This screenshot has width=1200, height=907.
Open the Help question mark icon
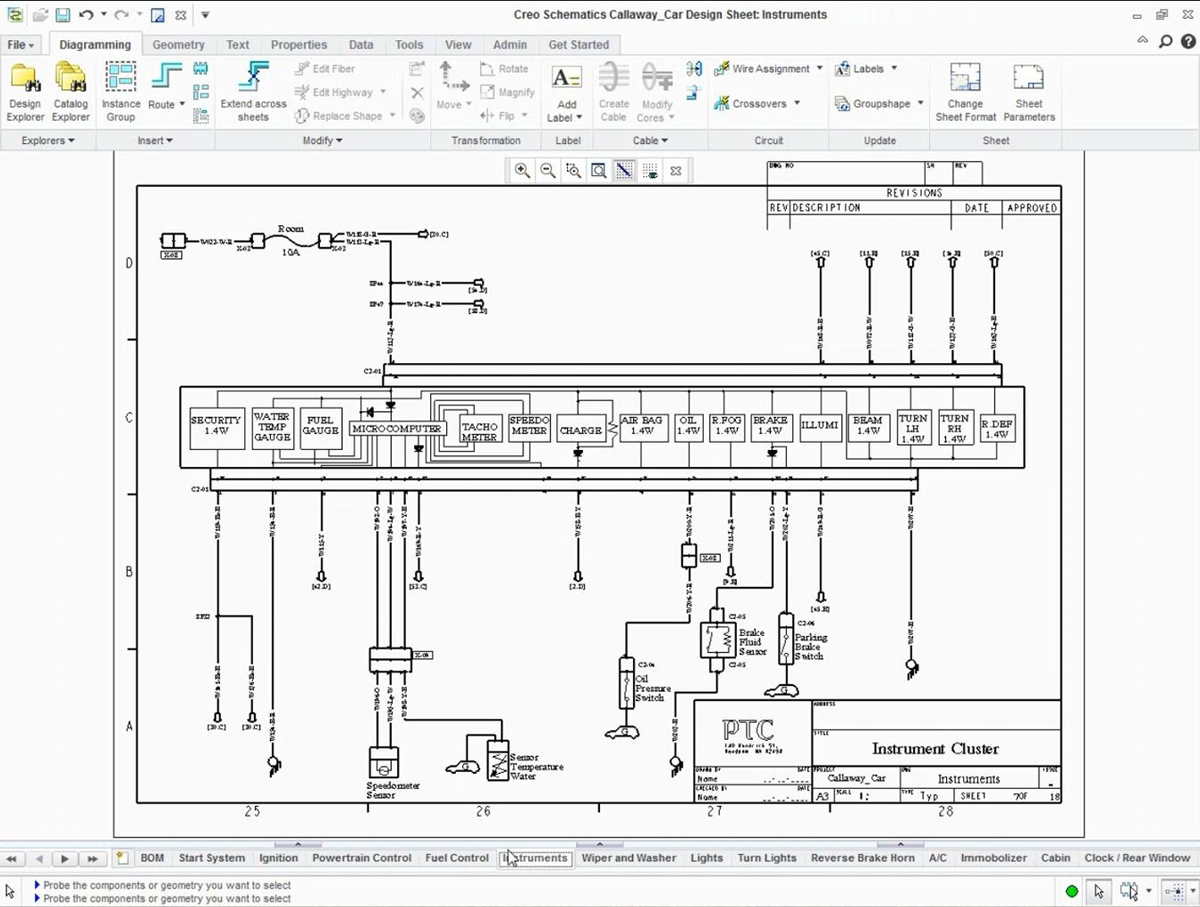tap(1187, 42)
